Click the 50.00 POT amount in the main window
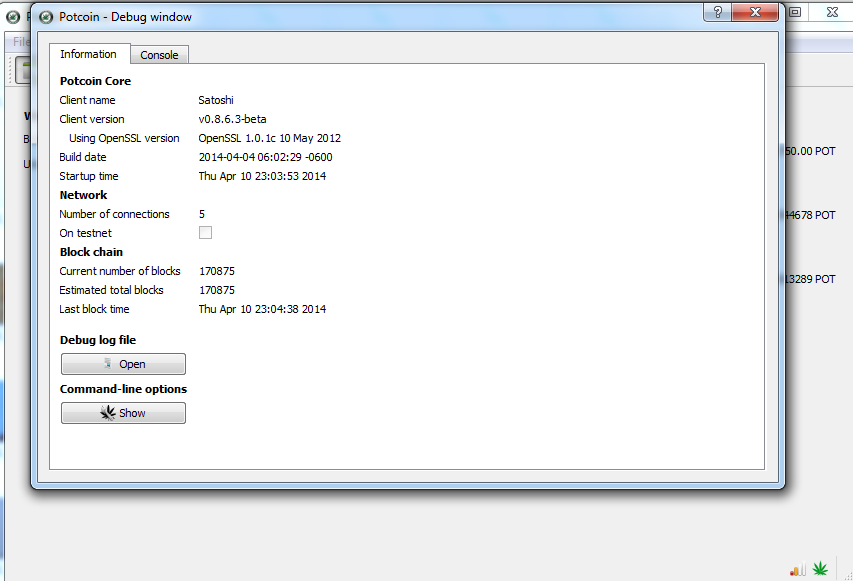Image resolution: width=853 pixels, height=581 pixels. [810, 151]
